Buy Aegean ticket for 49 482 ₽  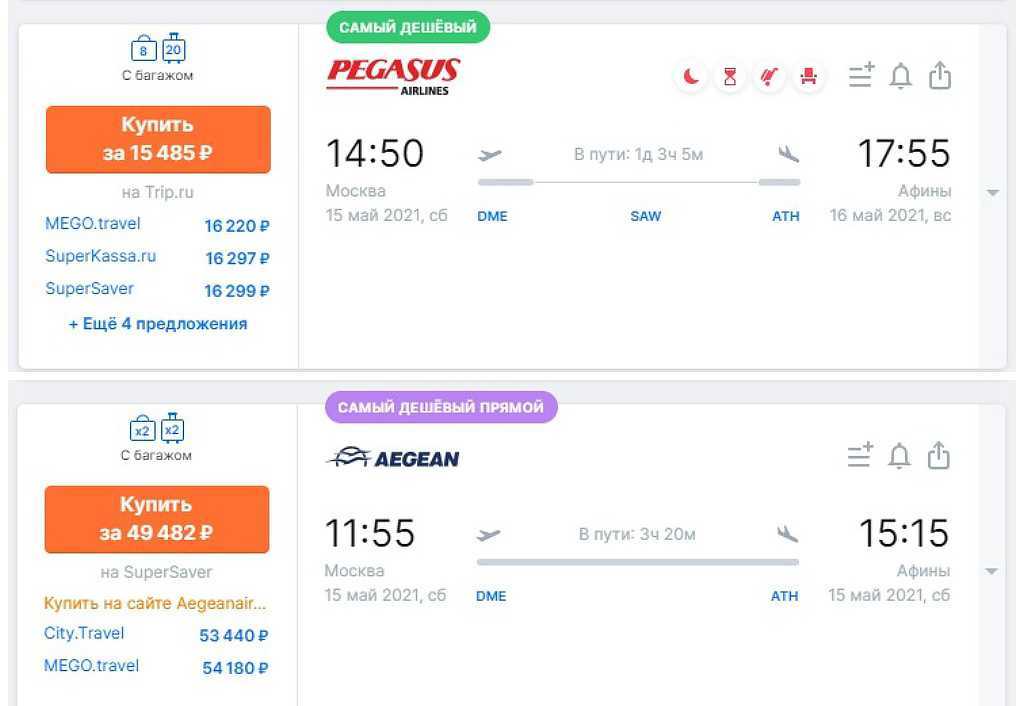pos(157,519)
